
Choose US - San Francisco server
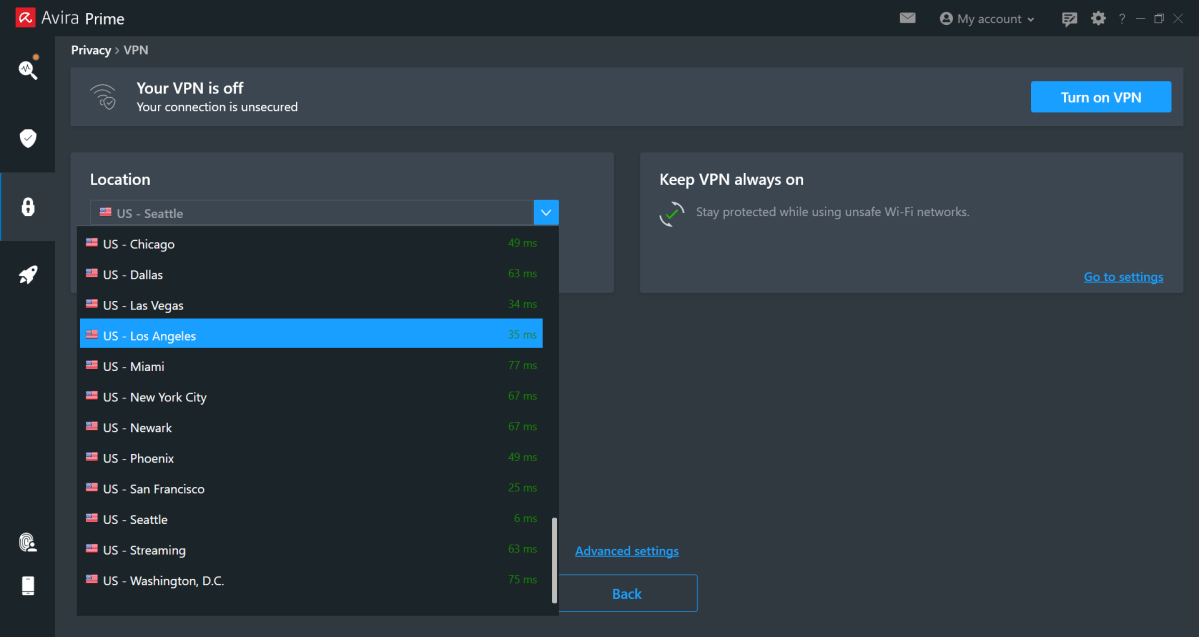[x=311, y=488]
